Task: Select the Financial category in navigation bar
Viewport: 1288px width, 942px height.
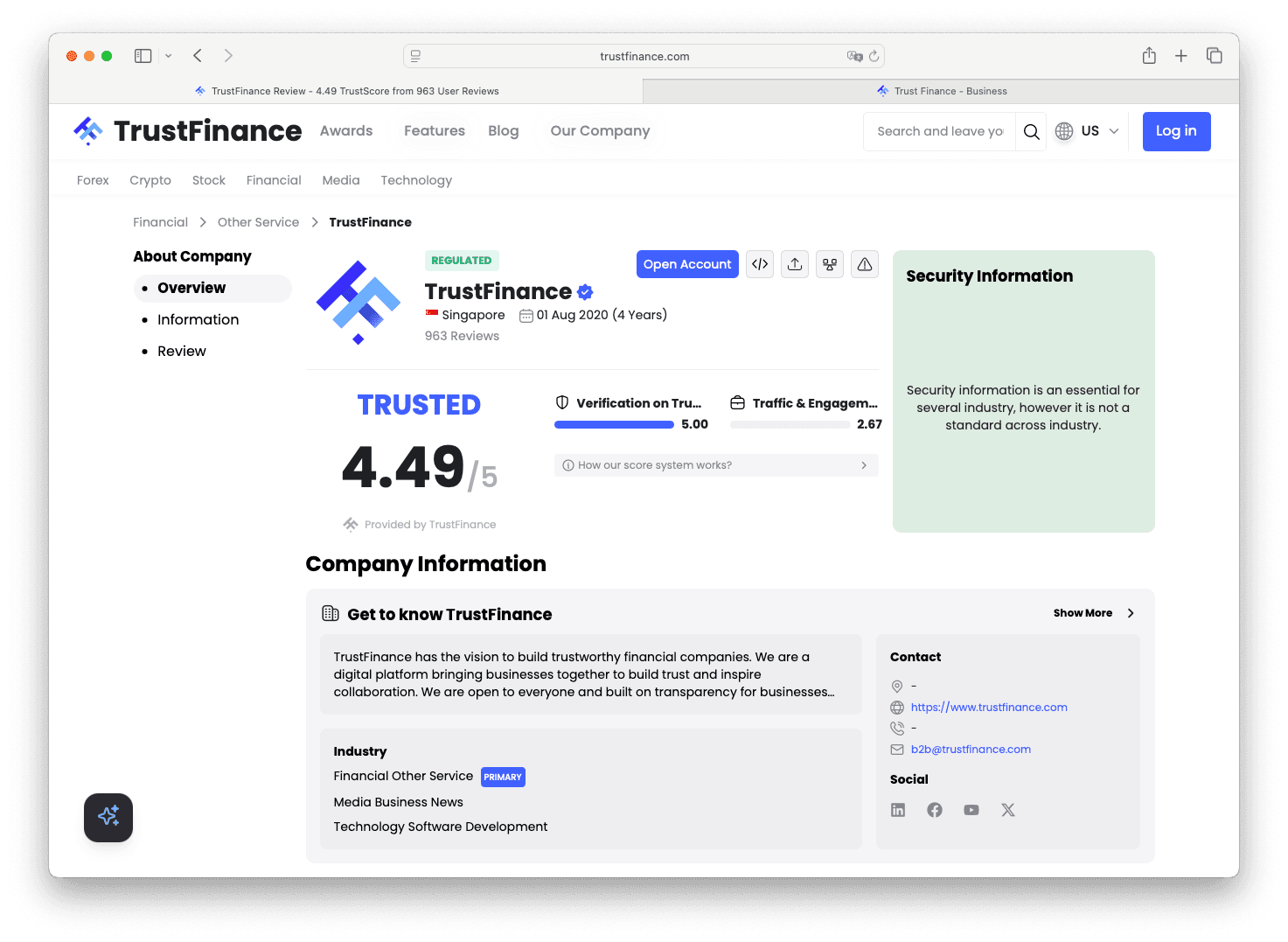Action: click(274, 180)
